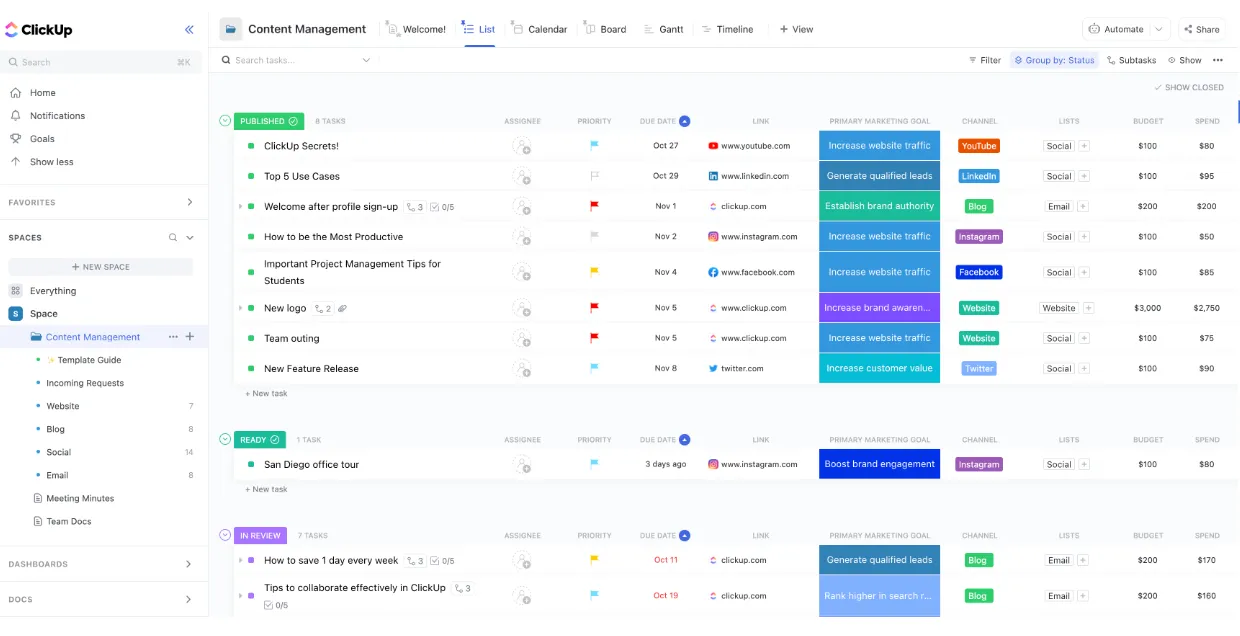Expand the Favorites section
This screenshot has height=636, width=1240.
190,202
